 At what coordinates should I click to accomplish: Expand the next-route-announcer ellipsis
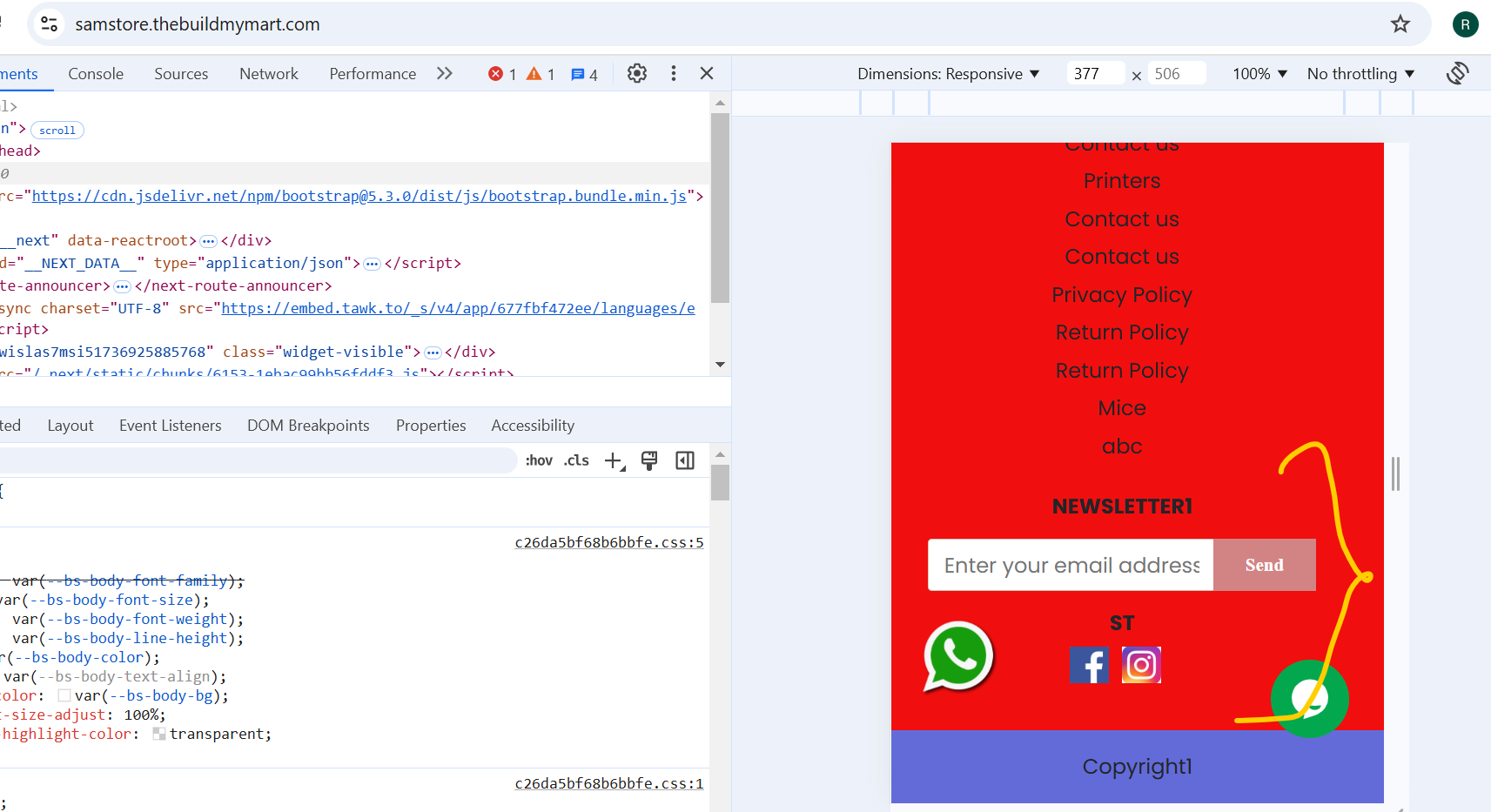point(123,286)
